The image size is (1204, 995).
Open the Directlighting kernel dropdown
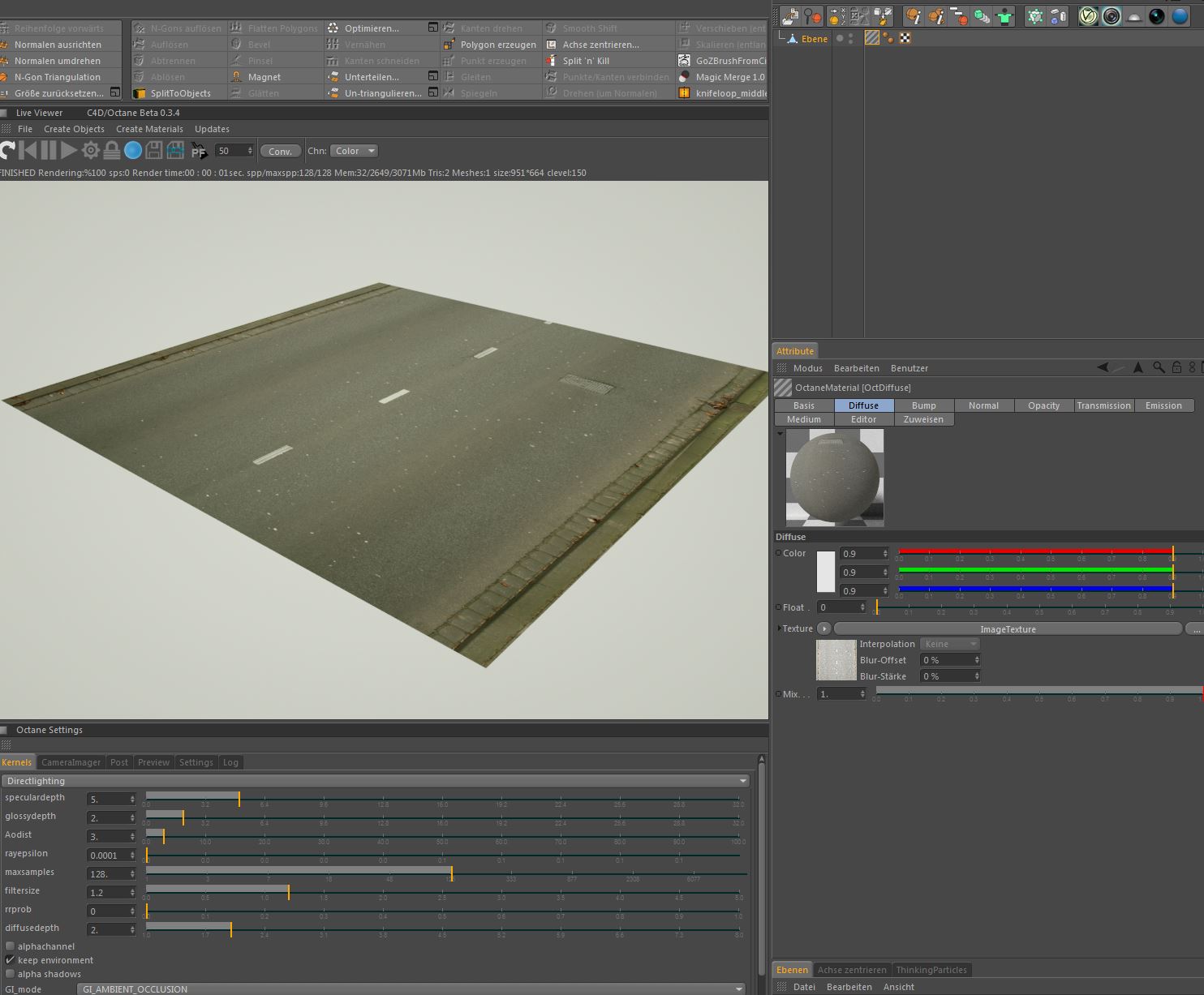(x=375, y=781)
